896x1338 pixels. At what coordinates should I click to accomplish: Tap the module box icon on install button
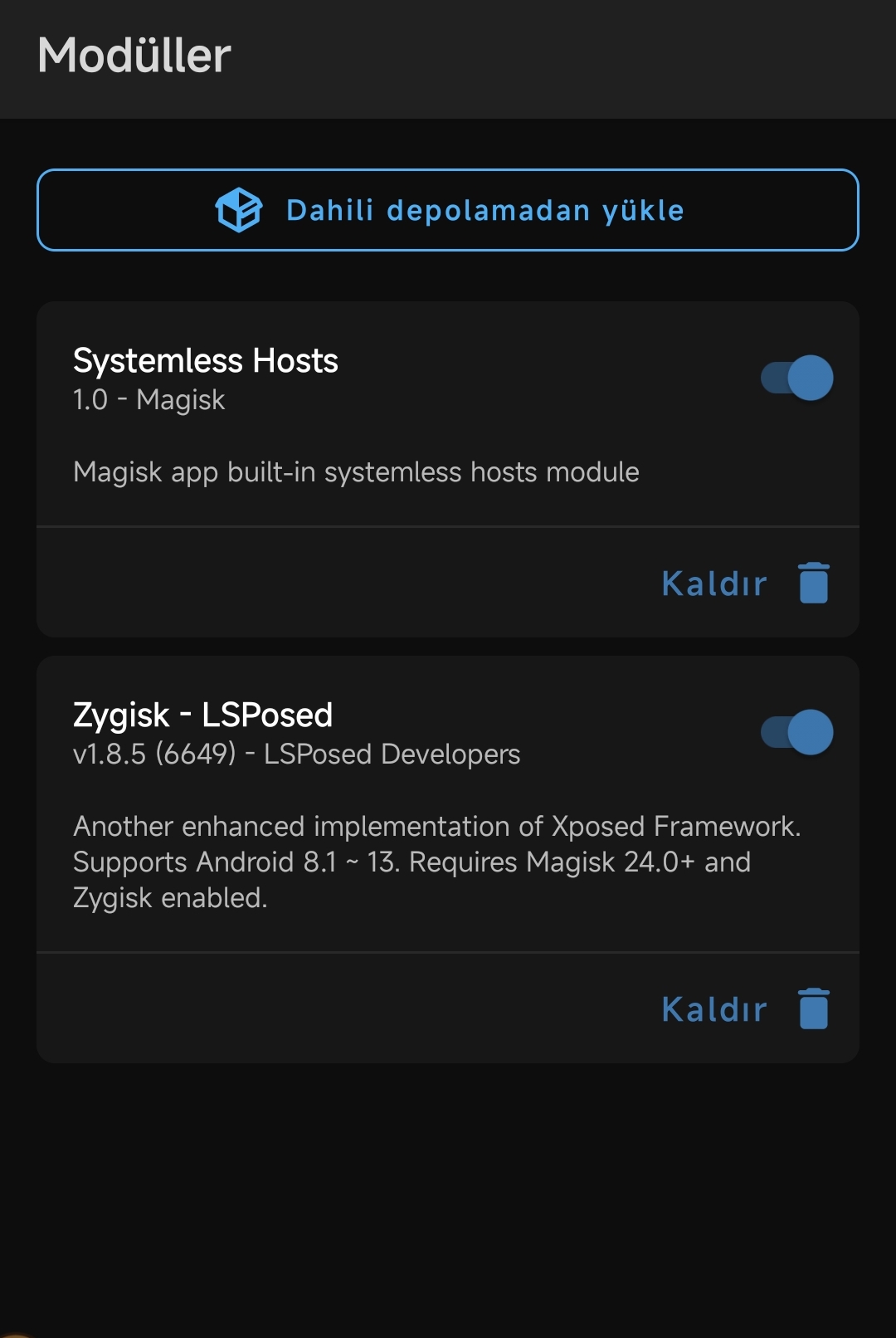pyautogui.click(x=239, y=210)
